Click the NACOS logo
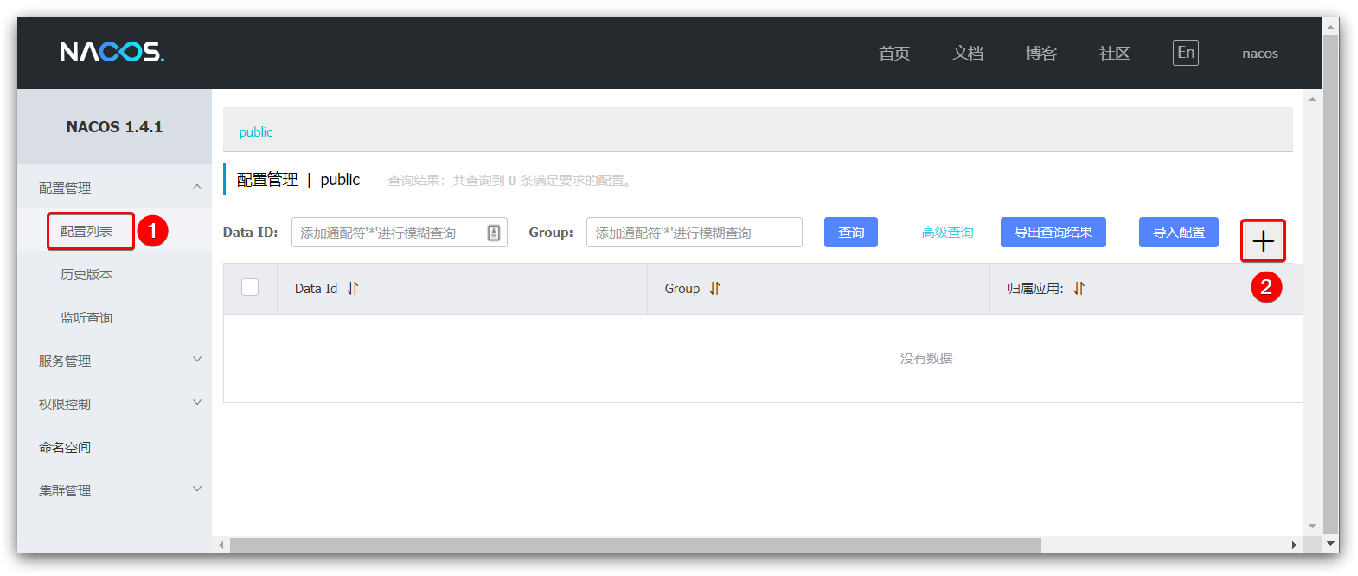1358x576 pixels. (114, 52)
